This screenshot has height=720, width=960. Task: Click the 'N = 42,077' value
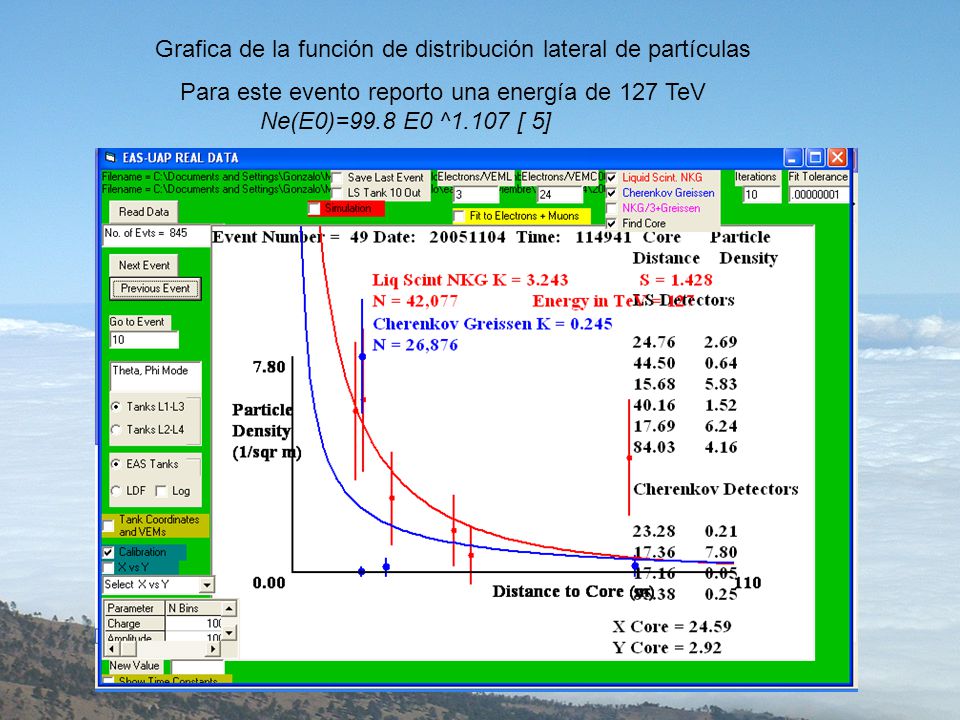coord(415,301)
